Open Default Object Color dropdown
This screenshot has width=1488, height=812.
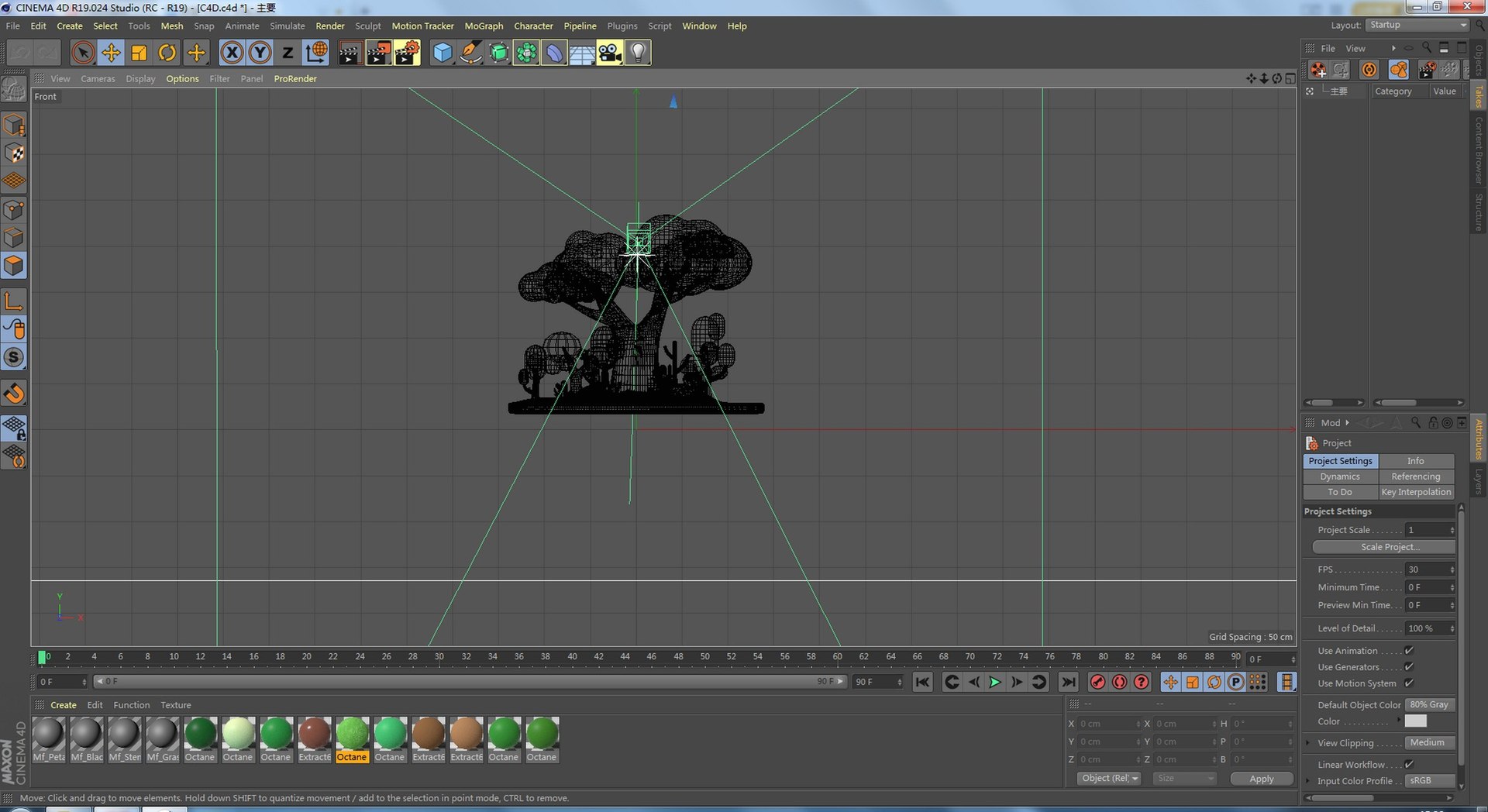point(1430,705)
